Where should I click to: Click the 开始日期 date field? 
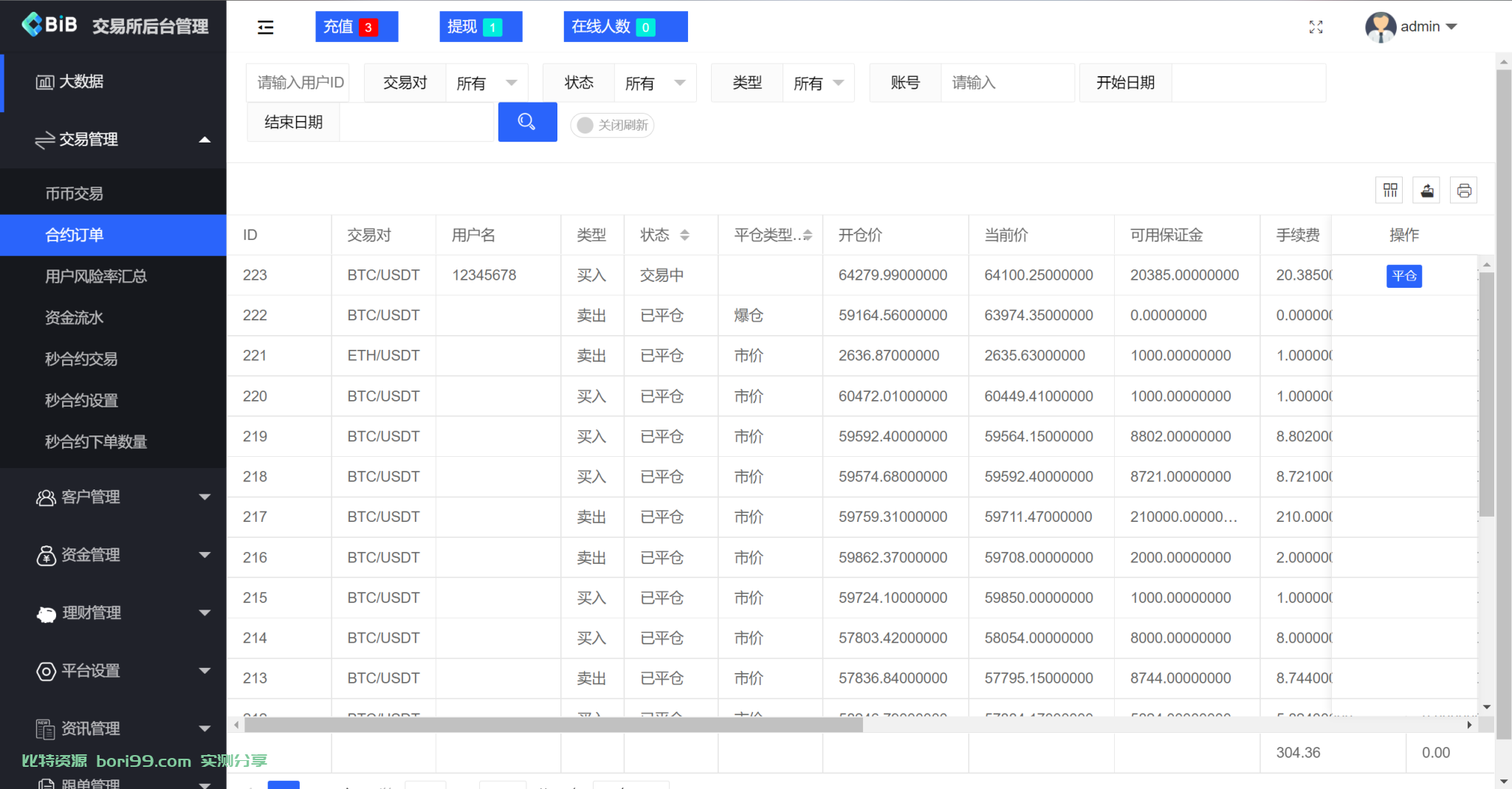coord(1248,83)
